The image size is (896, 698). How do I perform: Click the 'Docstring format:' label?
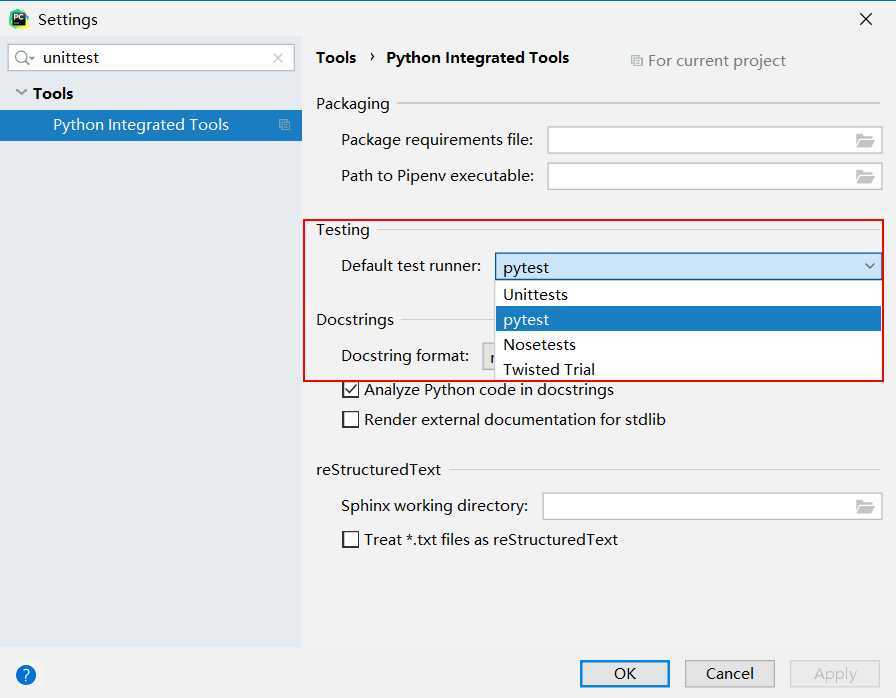coord(405,356)
